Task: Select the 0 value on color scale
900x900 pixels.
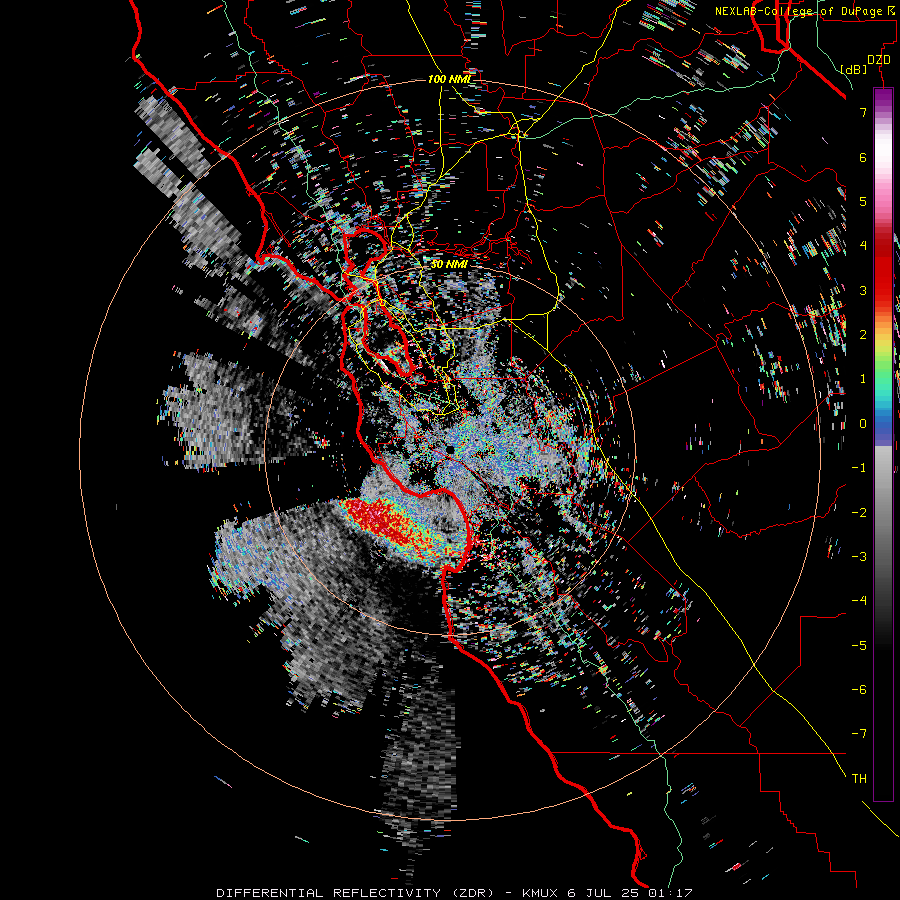Action: pos(863,424)
